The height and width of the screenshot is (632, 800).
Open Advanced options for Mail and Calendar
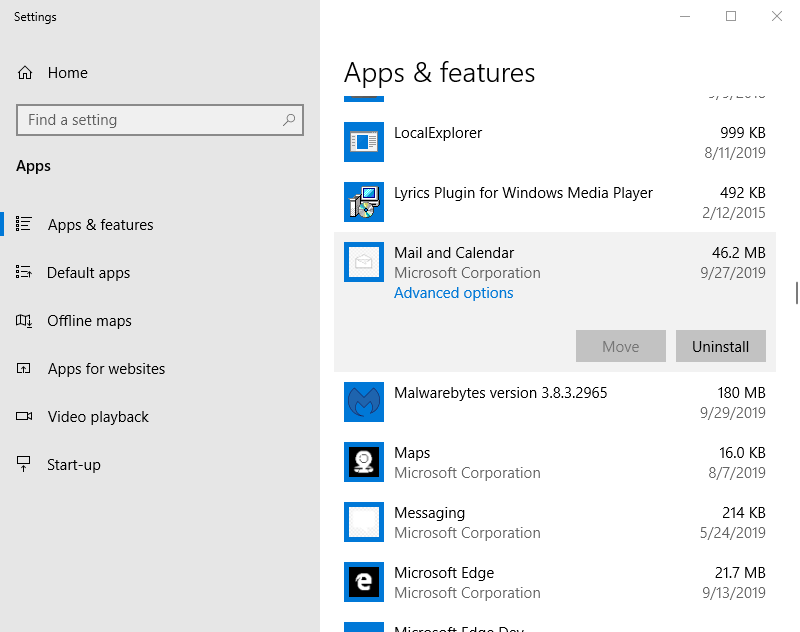click(454, 293)
